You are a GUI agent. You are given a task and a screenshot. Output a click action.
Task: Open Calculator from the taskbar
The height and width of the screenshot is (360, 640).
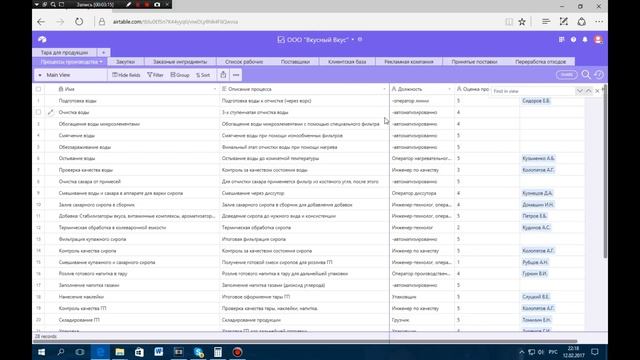218,352
